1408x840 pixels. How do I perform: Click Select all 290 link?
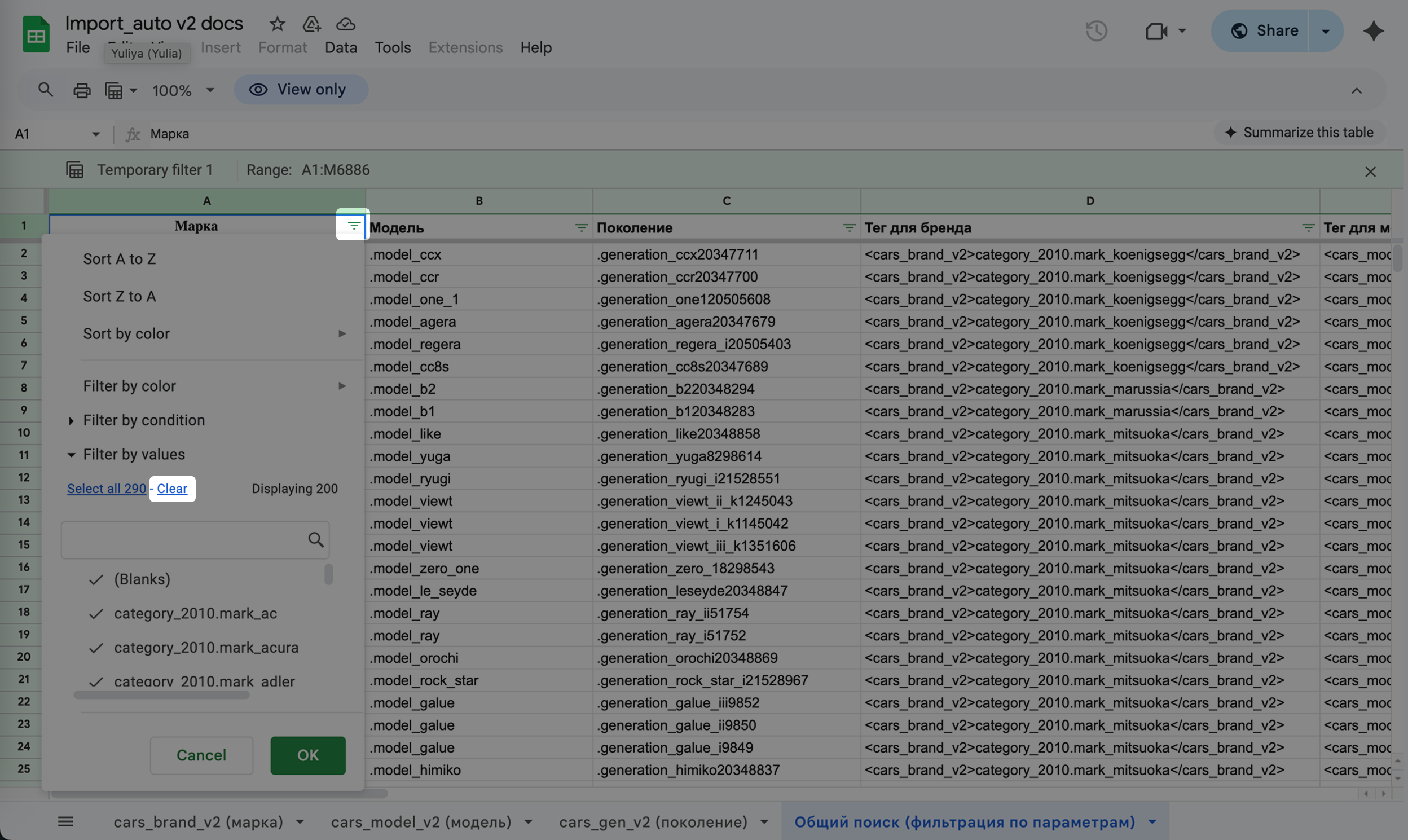107,489
